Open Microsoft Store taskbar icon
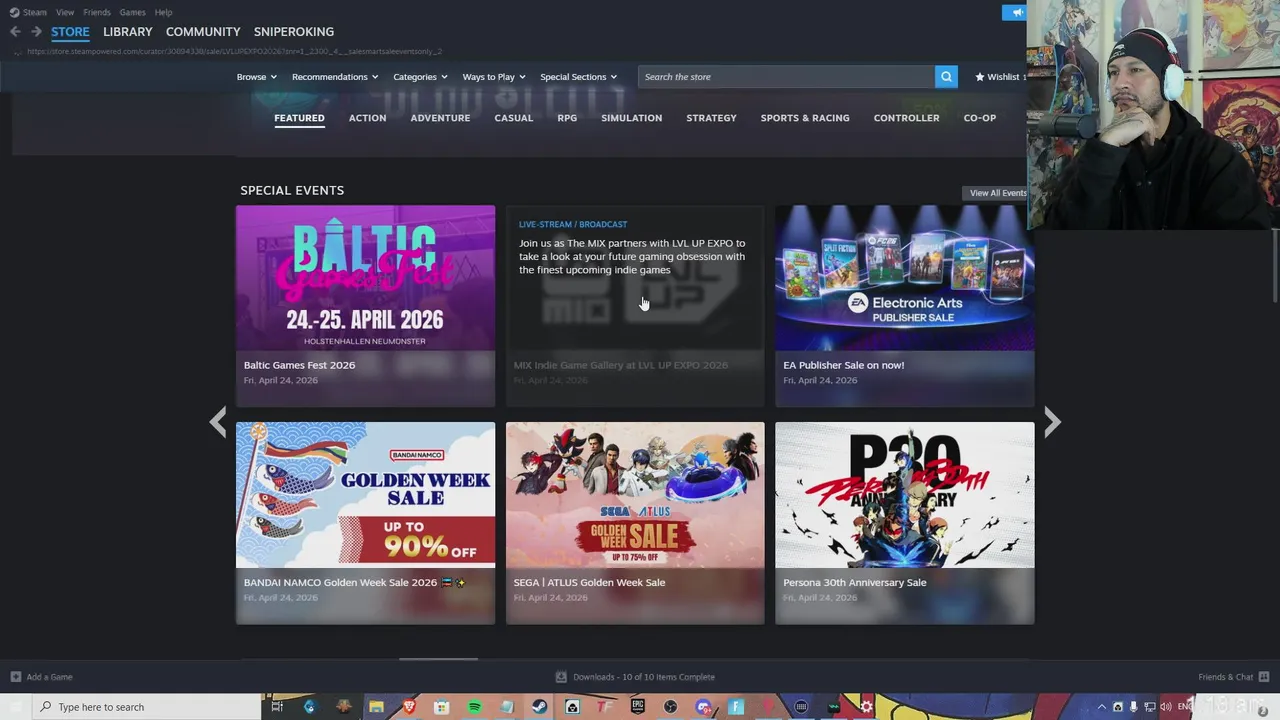The height and width of the screenshot is (720, 1280). pos(442,707)
